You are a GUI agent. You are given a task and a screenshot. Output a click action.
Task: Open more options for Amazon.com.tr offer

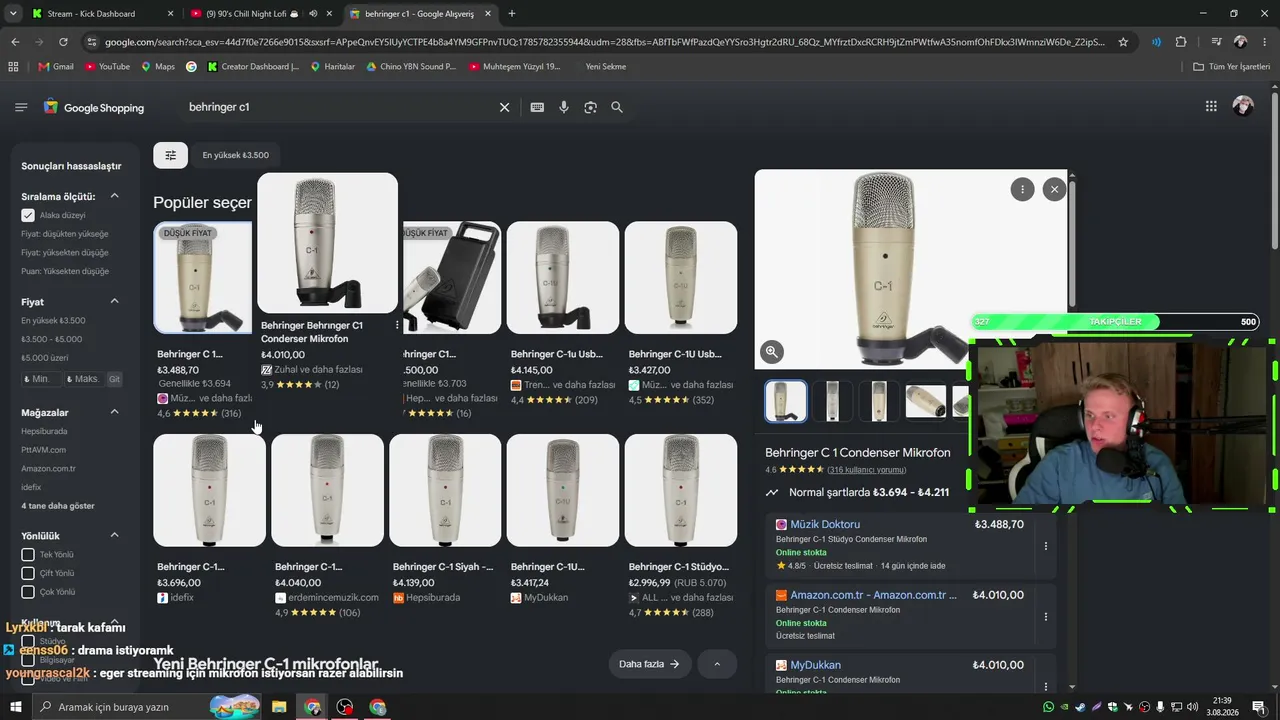click(x=1046, y=616)
